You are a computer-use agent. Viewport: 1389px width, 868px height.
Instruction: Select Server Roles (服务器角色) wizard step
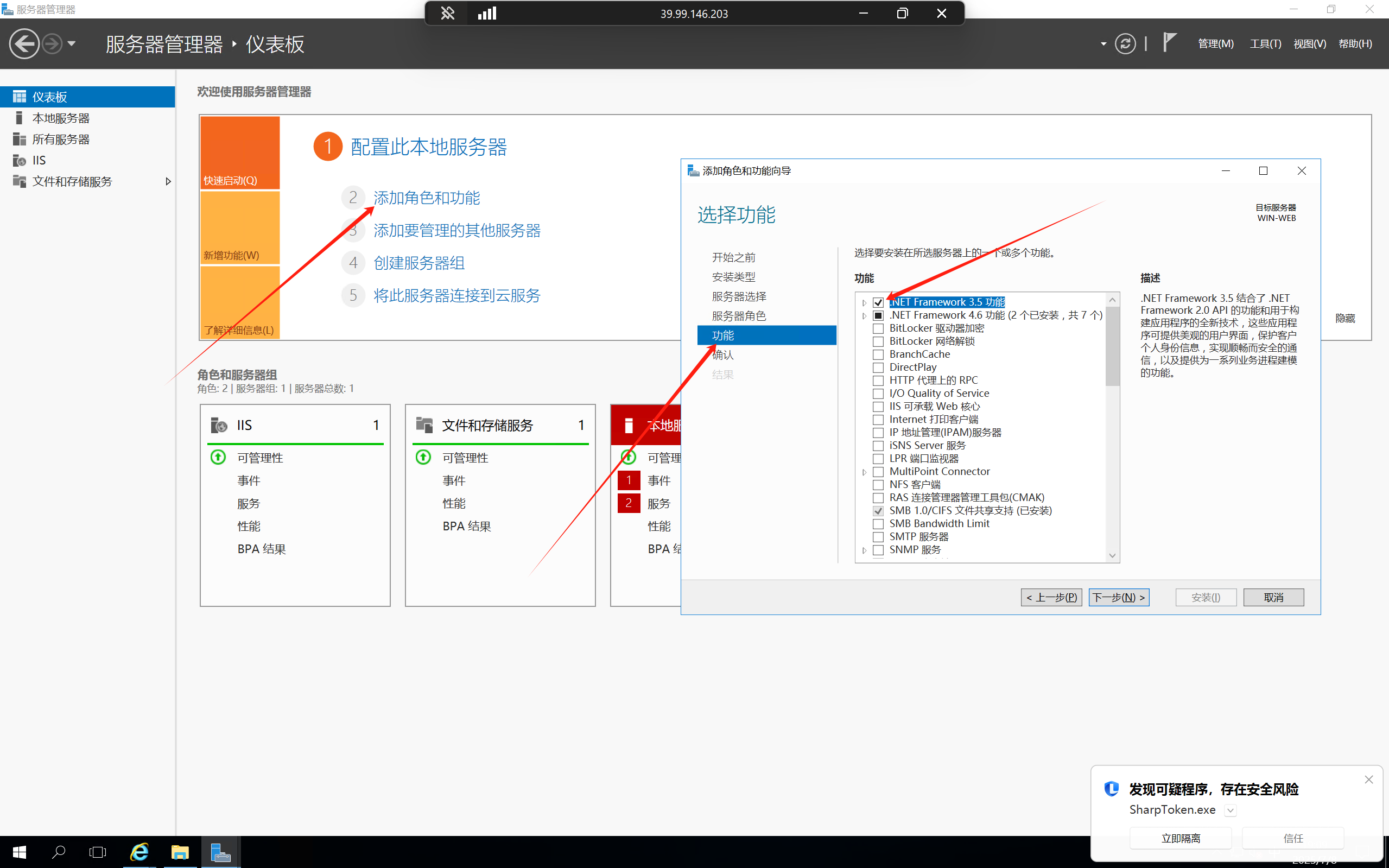coord(739,316)
